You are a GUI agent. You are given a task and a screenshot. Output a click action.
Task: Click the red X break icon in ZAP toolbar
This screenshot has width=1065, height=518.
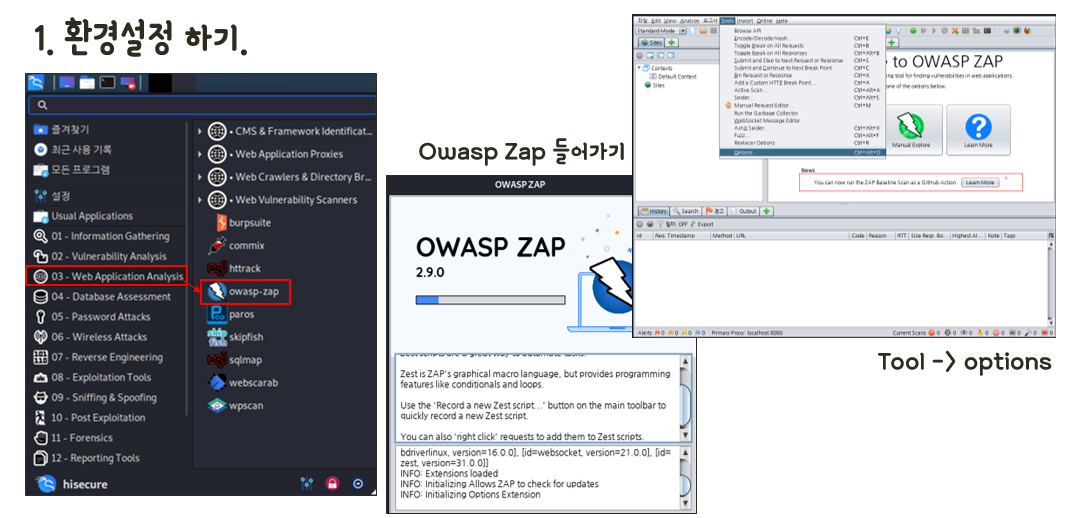tap(955, 31)
